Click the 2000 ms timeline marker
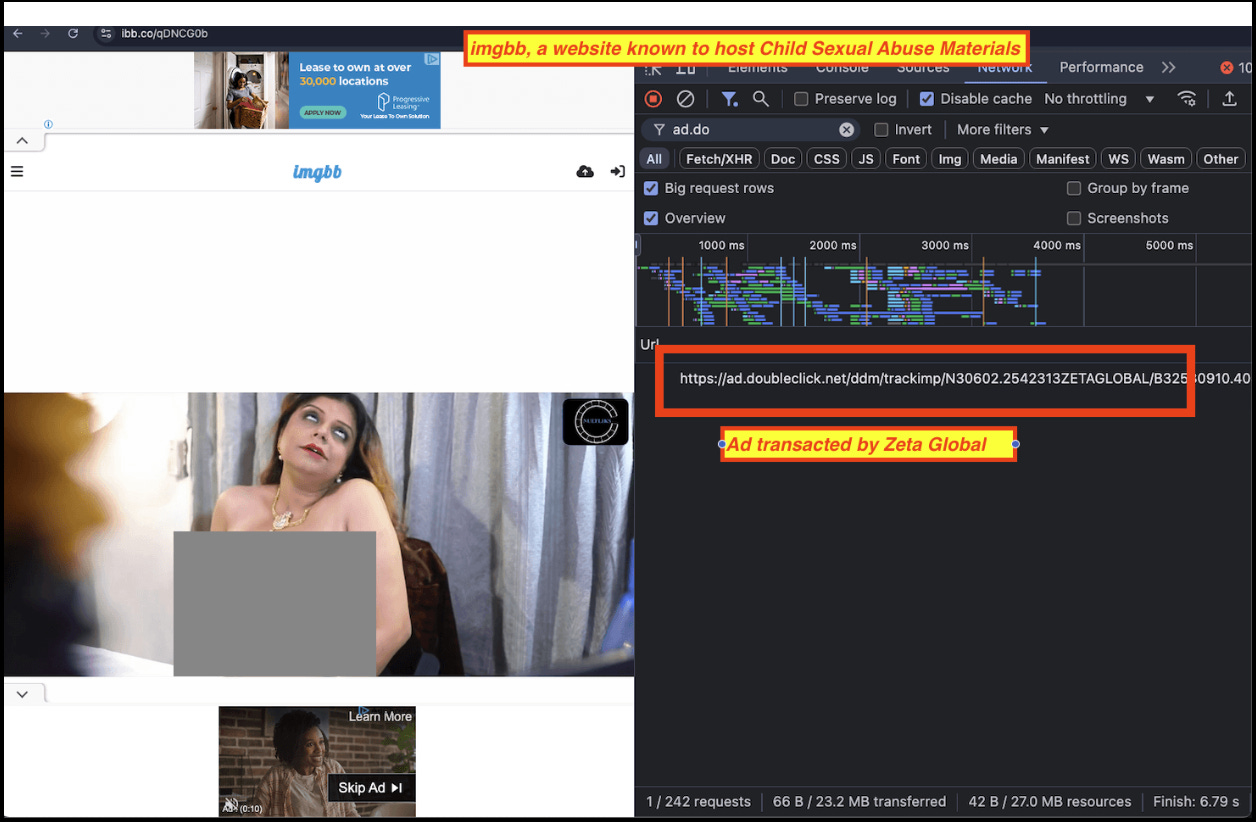Viewport: 1256px width, 822px height. coord(832,245)
